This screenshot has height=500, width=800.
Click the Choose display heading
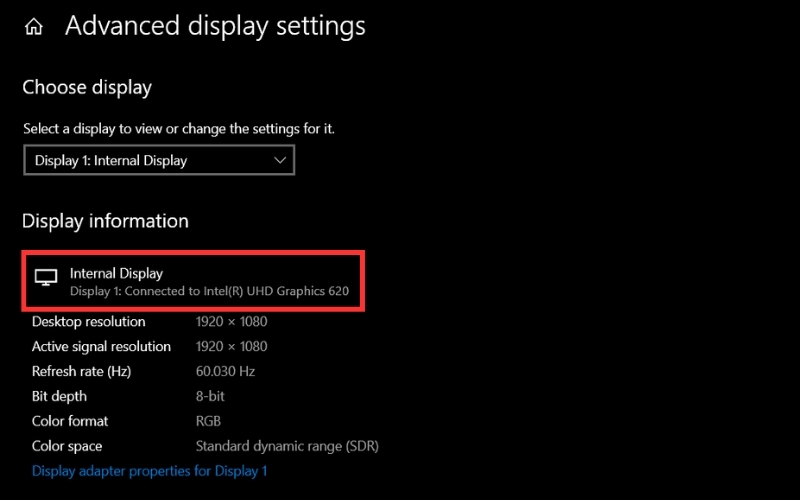pyautogui.click(x=87, y=88)
